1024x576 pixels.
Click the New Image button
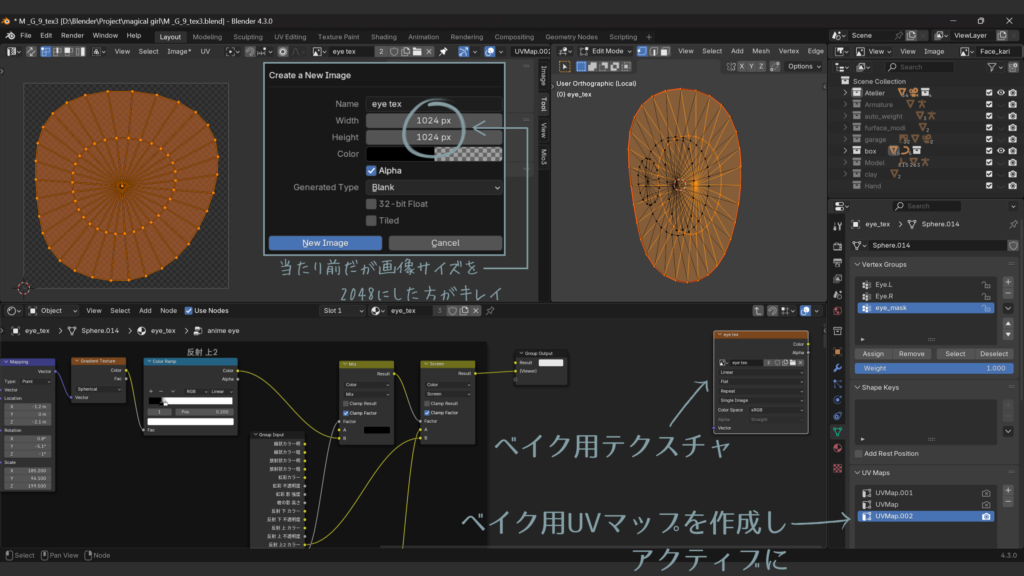pyautogui.click(x=325, y=243)
